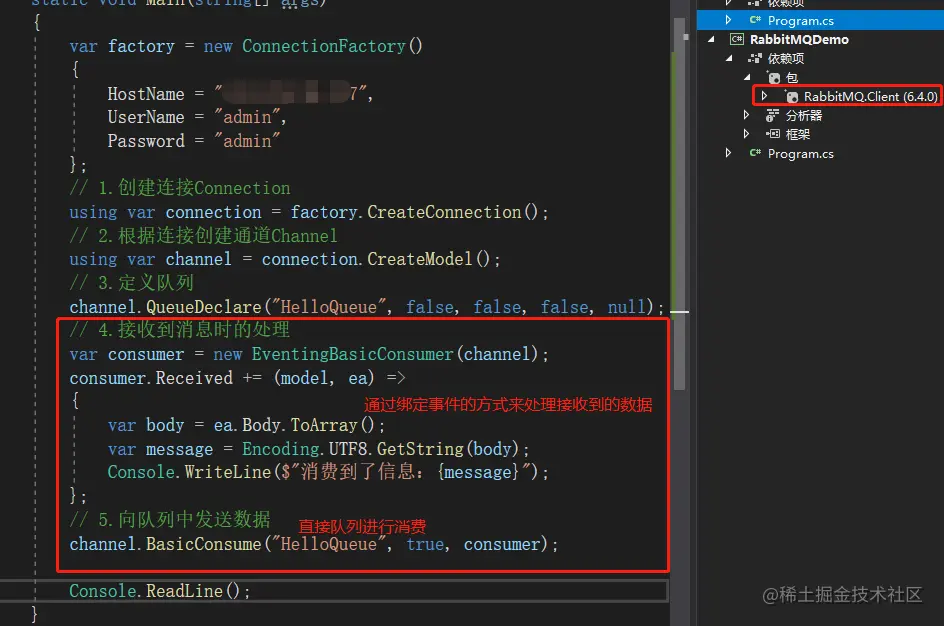Click the true argument in BasicConsume
944x626 pixels.
(x=425, y=544)
